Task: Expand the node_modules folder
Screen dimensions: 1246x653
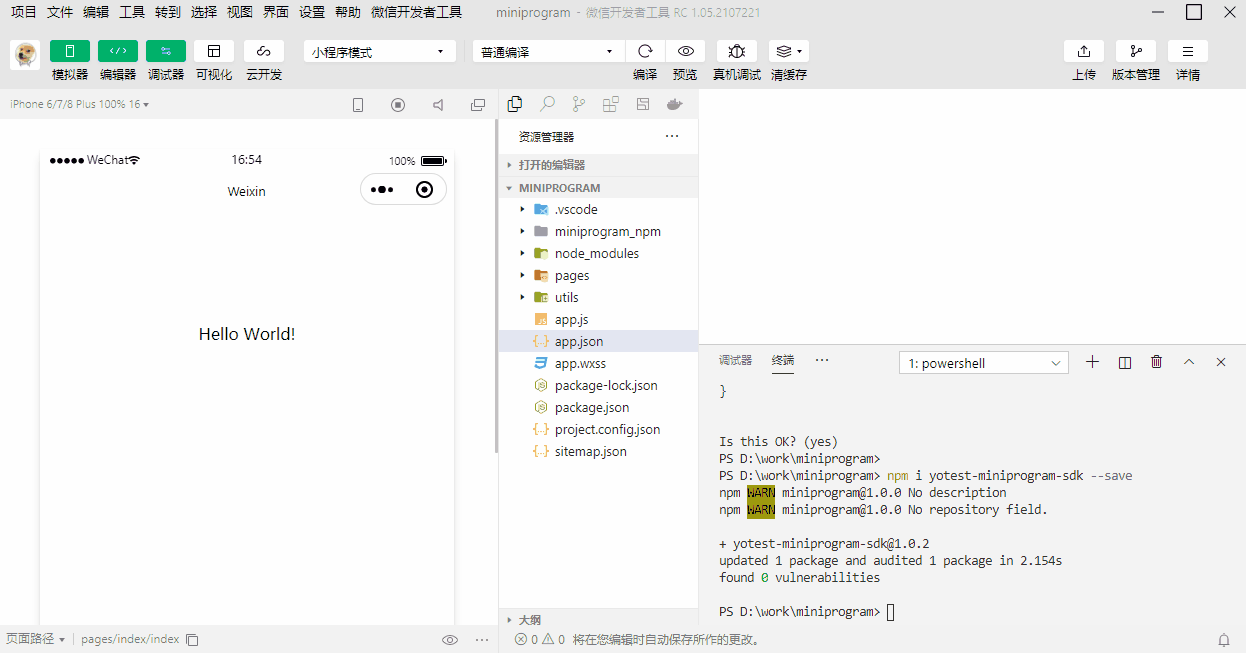Action: [598, 253]
